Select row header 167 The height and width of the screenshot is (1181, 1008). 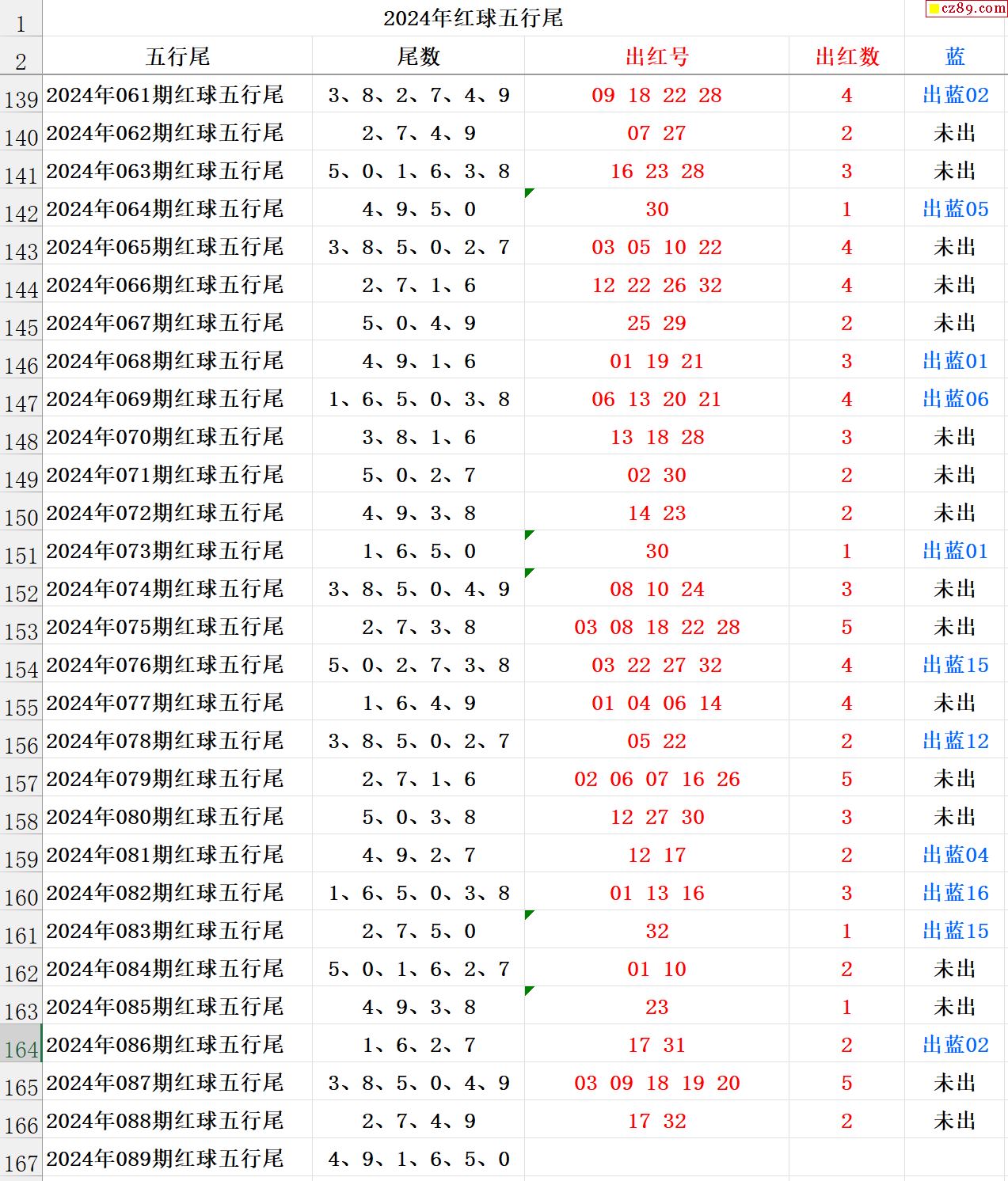21,1159
